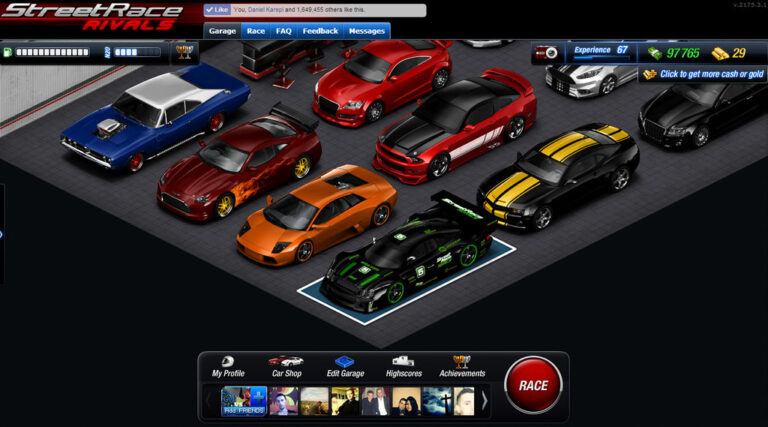Image resolution: width=768 pixels, height=427 pixels.
Task: Select the blue classic muscle car
Action: (155, 117)
